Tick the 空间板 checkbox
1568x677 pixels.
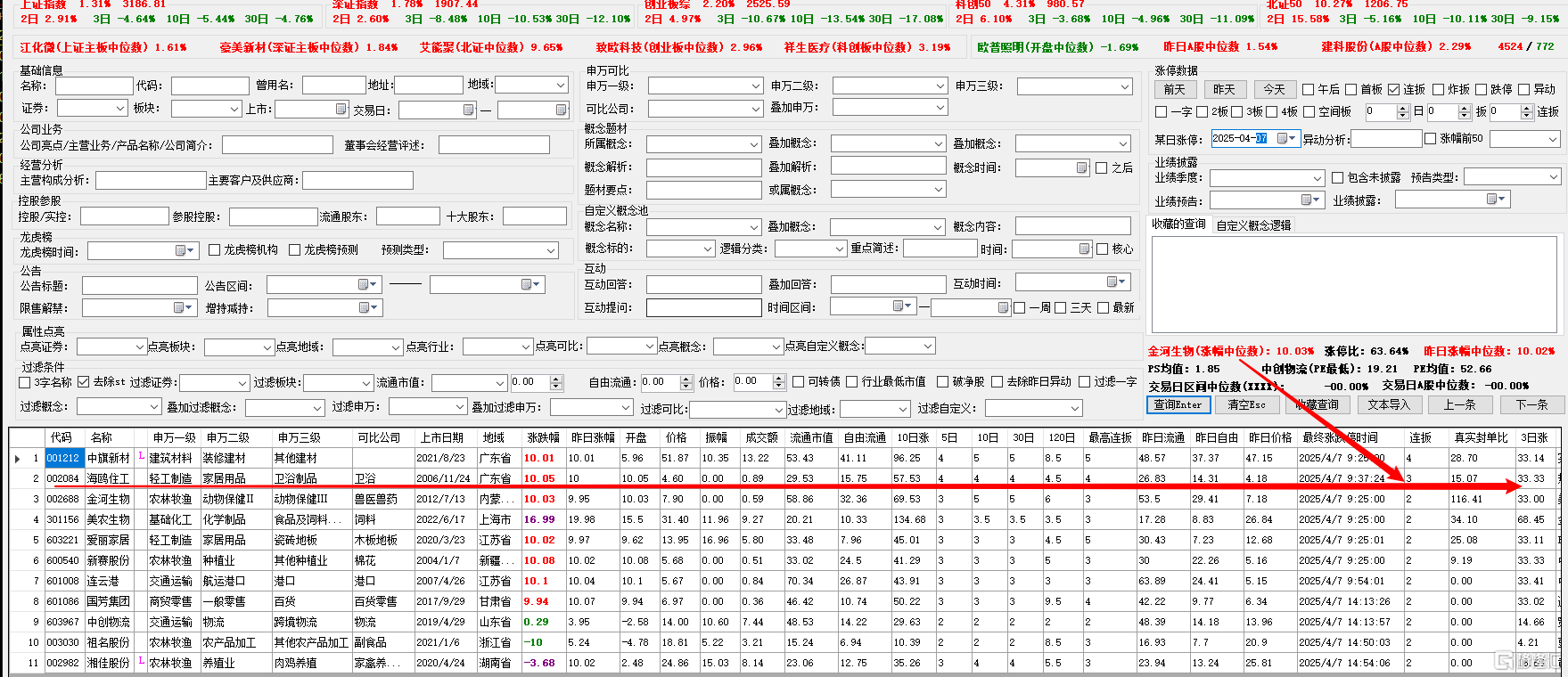click(x=1309, y=112)
